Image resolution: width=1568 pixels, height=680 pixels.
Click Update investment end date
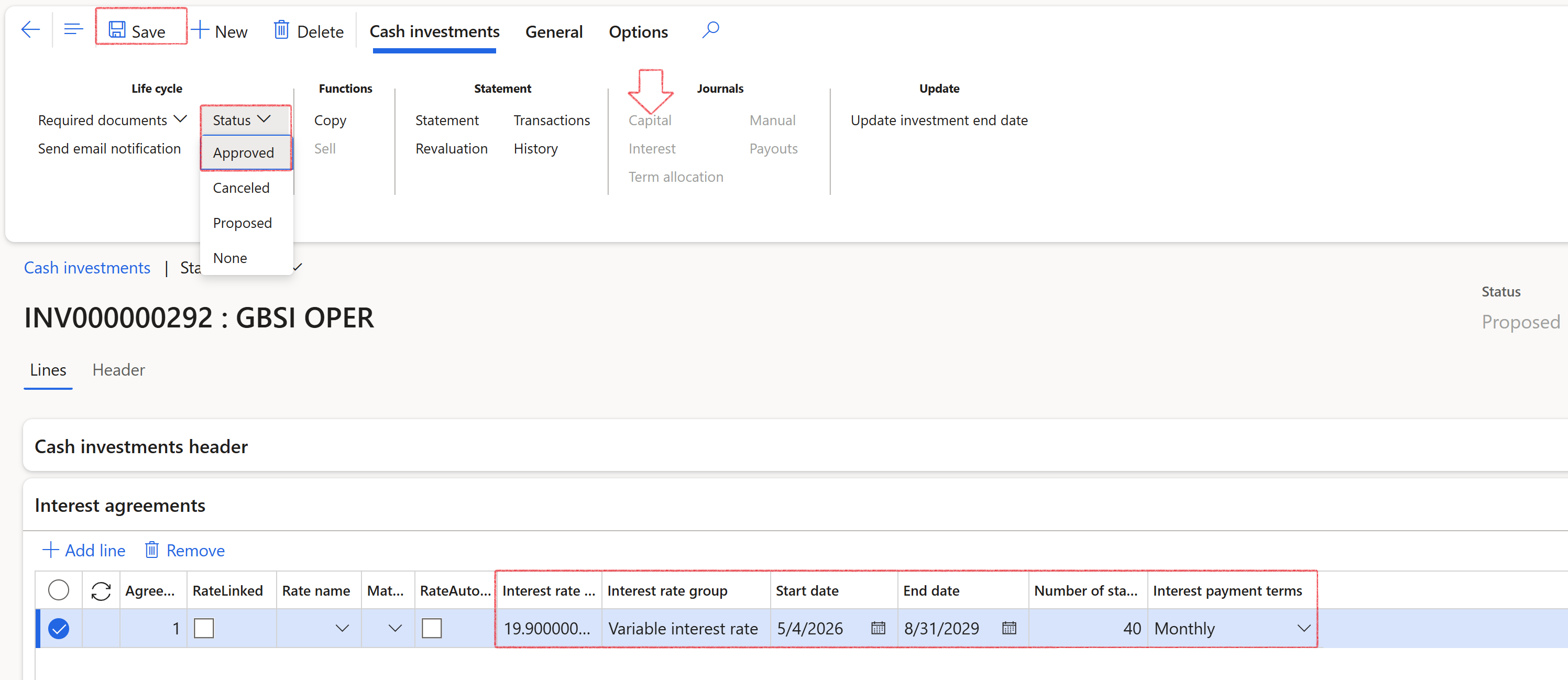[939, 120]
